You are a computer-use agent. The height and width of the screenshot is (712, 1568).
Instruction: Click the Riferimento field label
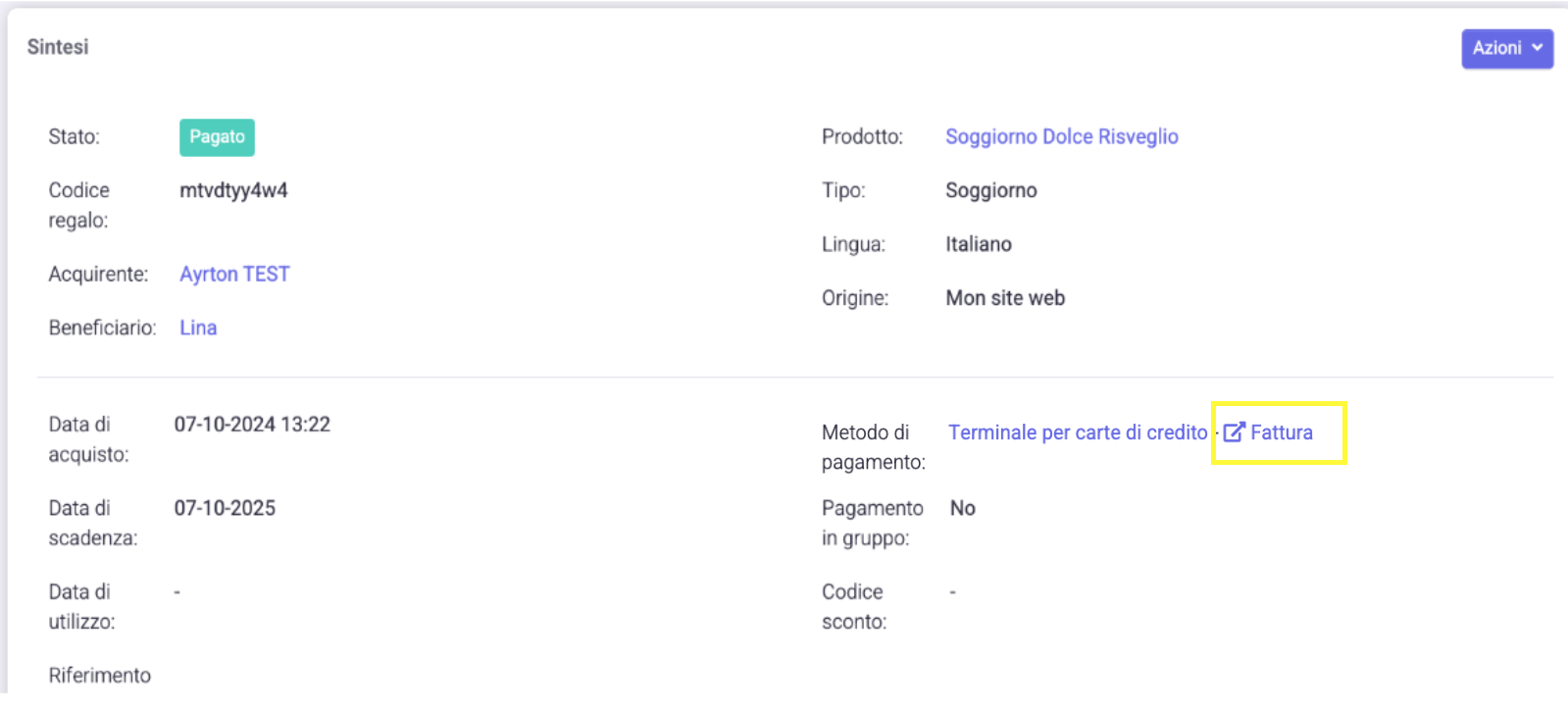[100, 676]
